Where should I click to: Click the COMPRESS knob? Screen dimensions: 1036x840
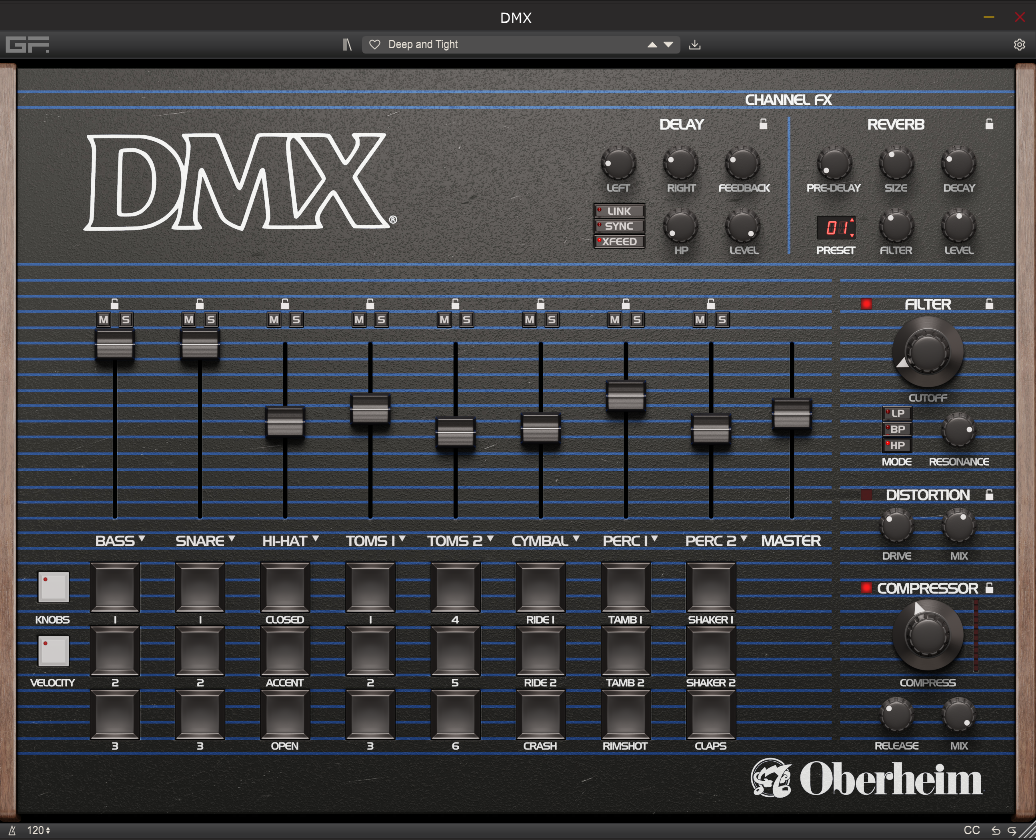[x=928, y=635]
